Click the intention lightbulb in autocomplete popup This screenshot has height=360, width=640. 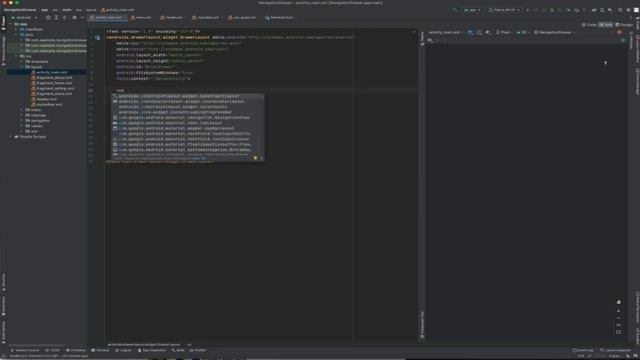pyautogui.click(x=256, y=158)
